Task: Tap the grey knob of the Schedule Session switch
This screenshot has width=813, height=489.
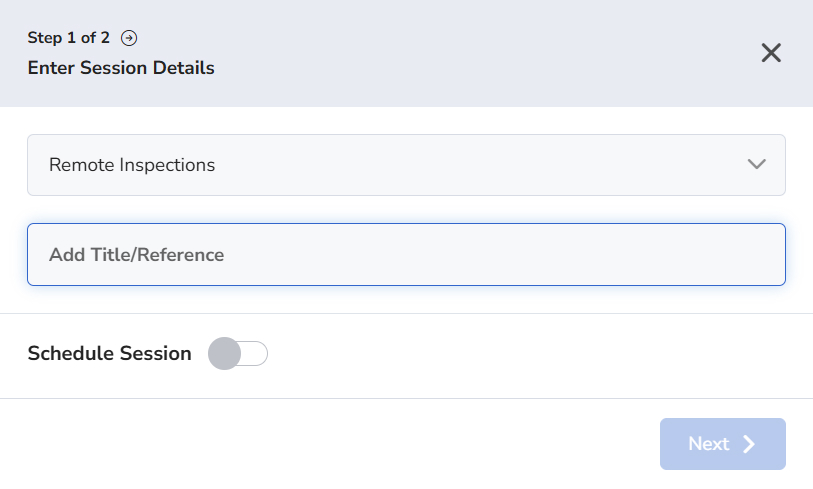Action: (x=224, y=353)
